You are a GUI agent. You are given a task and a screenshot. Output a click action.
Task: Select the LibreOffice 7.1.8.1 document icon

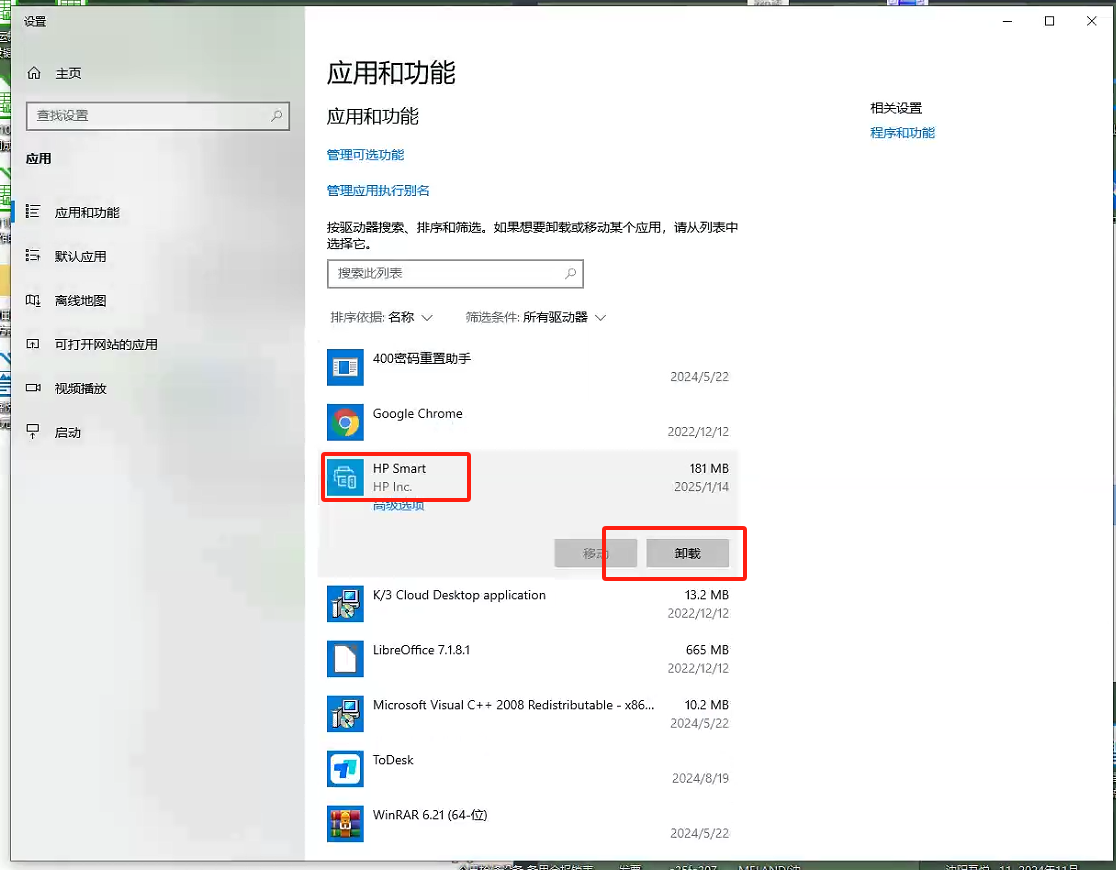[x=345, y=659]
